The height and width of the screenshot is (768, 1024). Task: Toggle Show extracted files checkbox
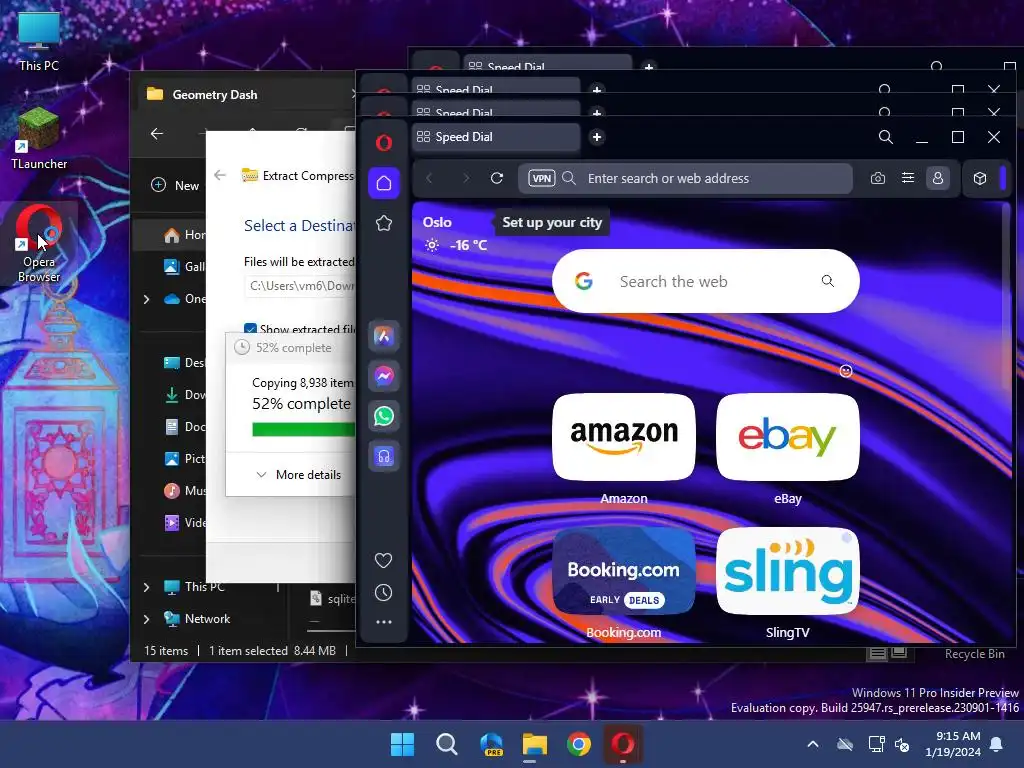pos(250,329)
